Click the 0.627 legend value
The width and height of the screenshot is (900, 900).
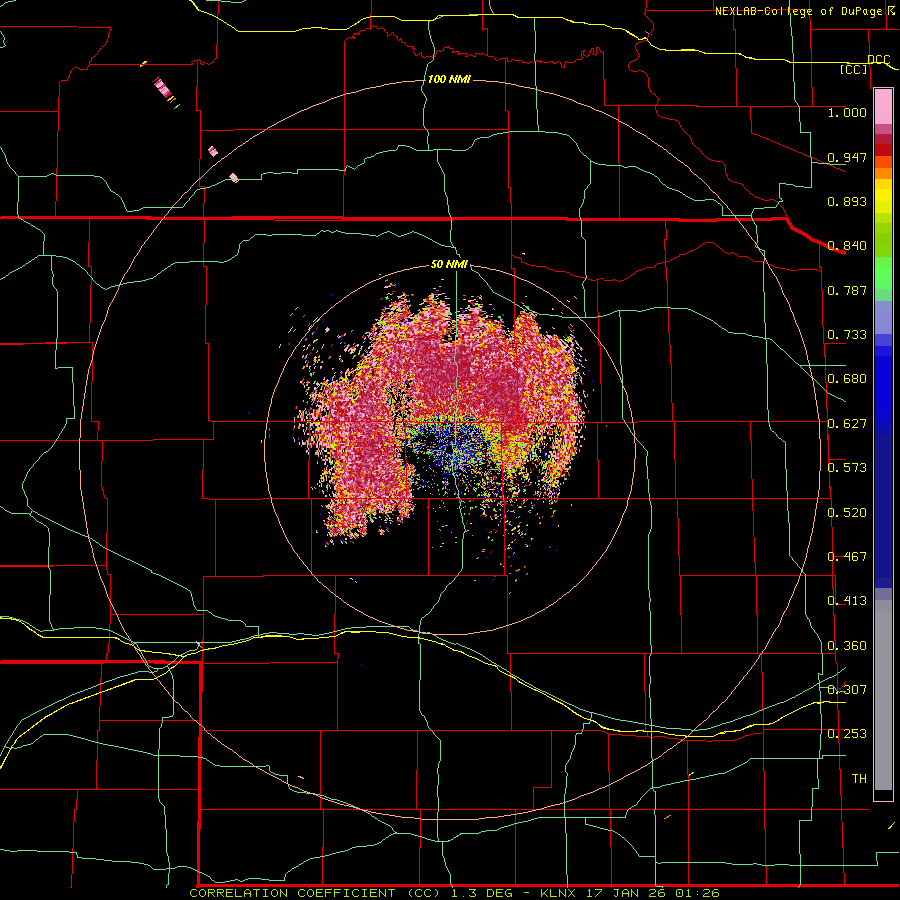(x=847, y=424)
